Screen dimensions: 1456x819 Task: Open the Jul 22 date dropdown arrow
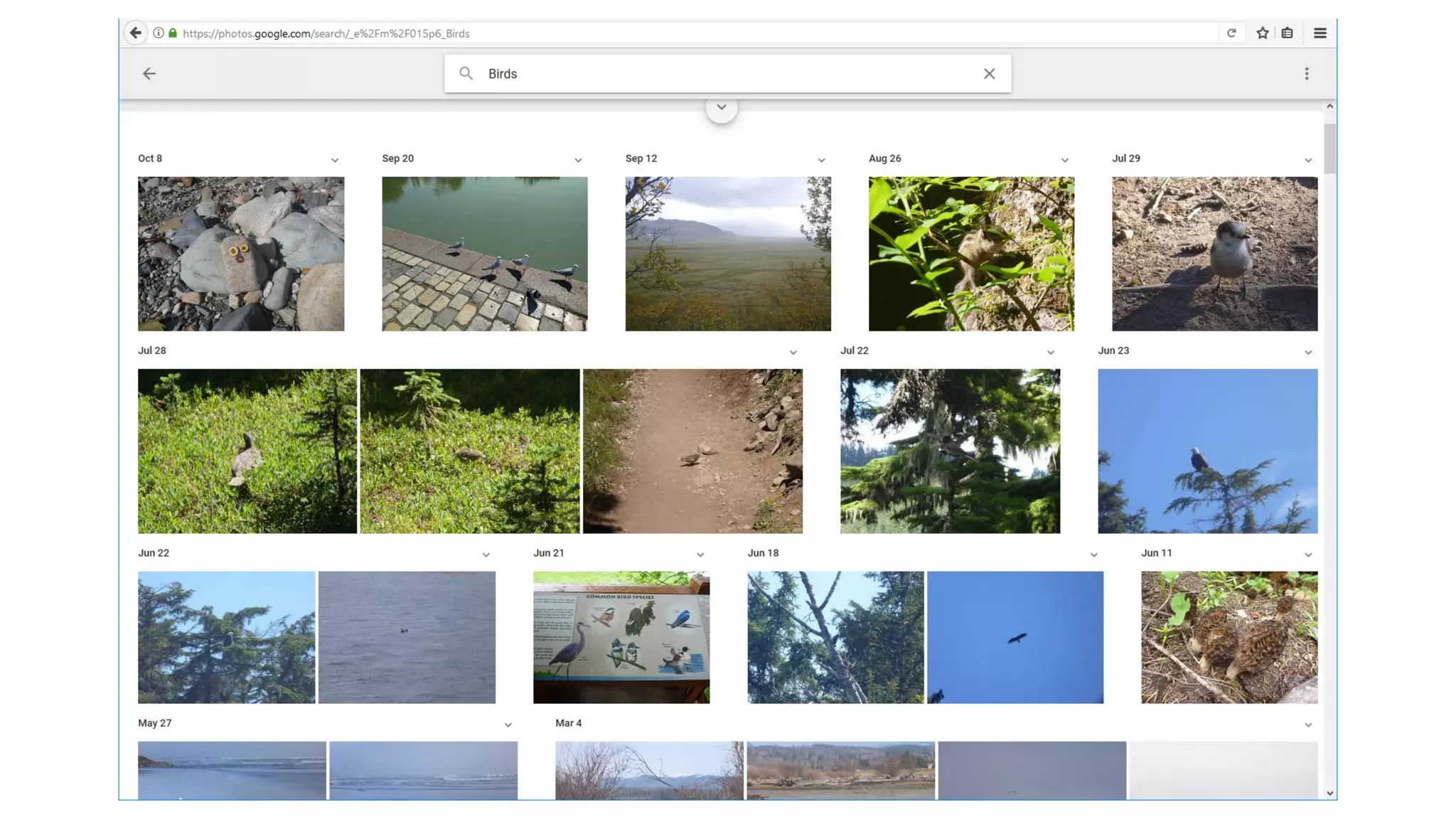pos(1050,352)
